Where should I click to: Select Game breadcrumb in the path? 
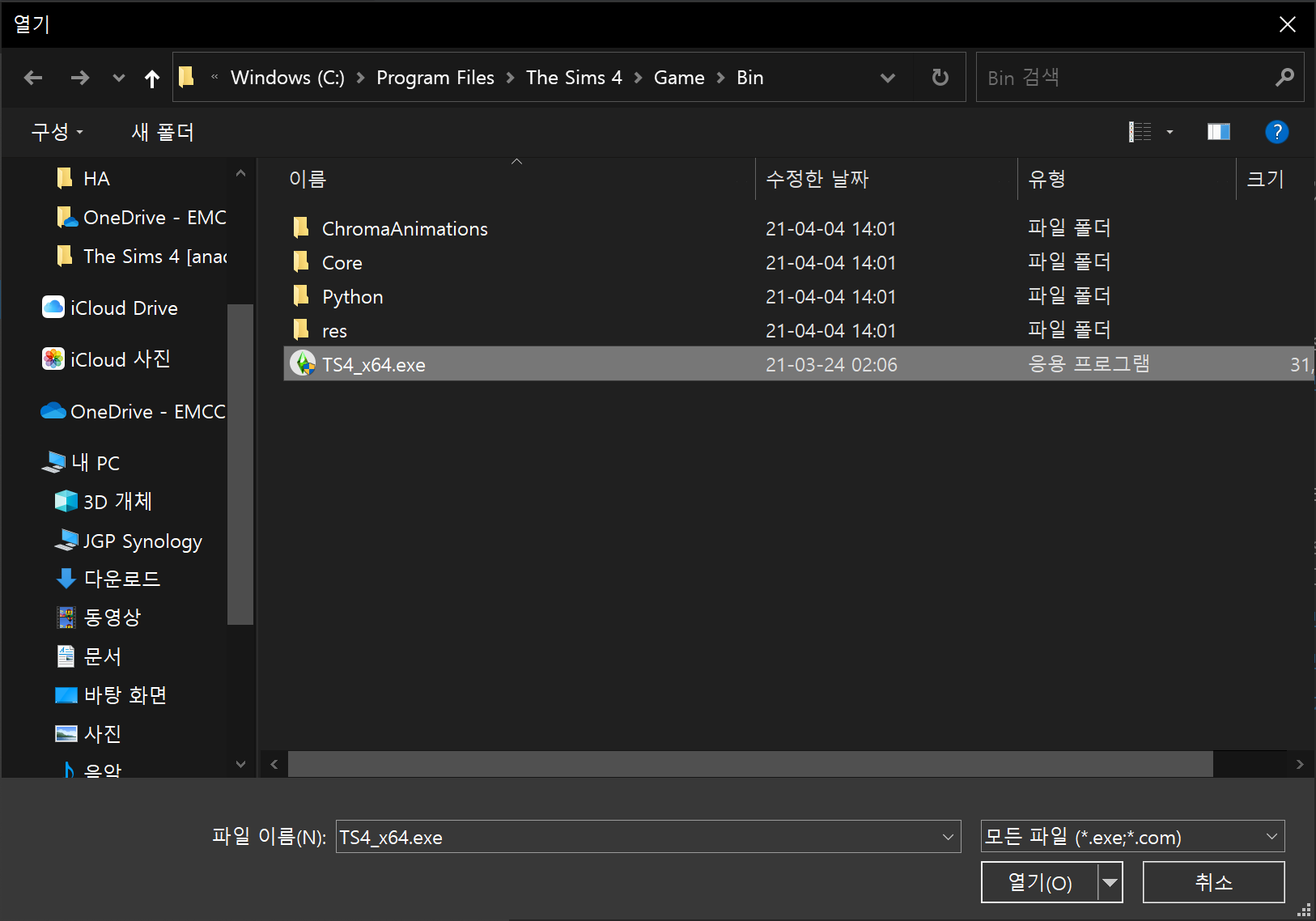(x=679, y=78)
